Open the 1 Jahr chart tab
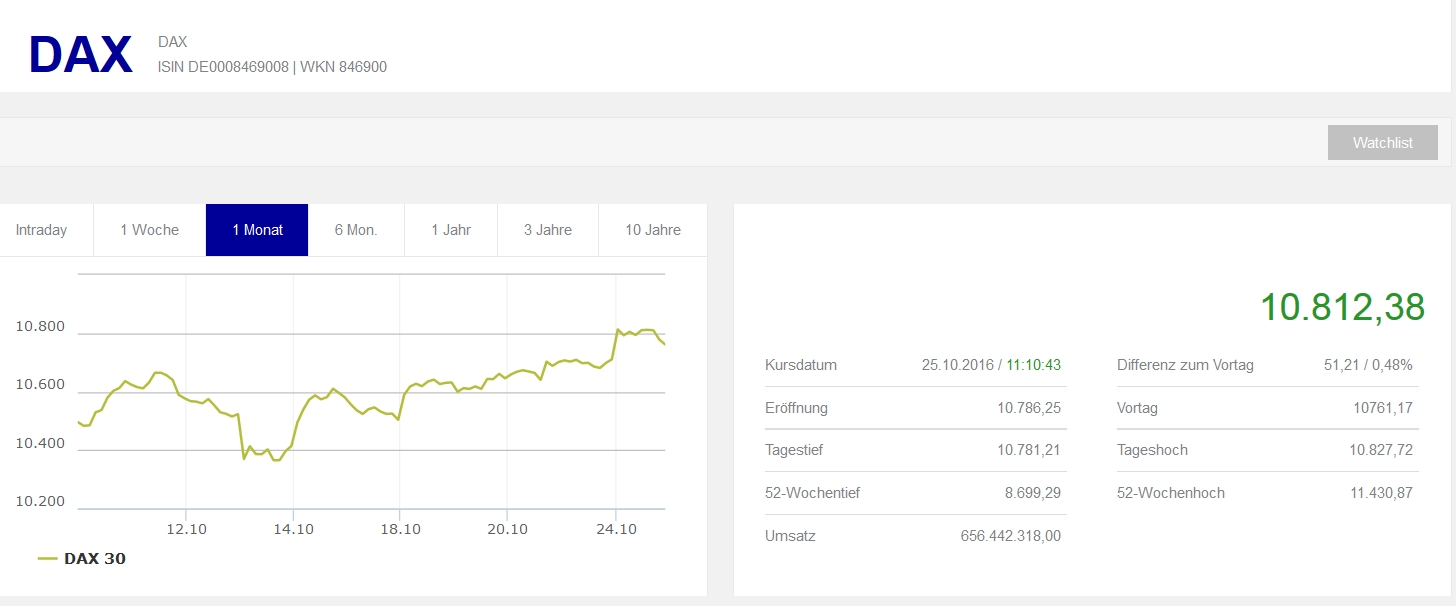Screen dimensions: 1456x606 pyautogui.click(x=451, y=230)
